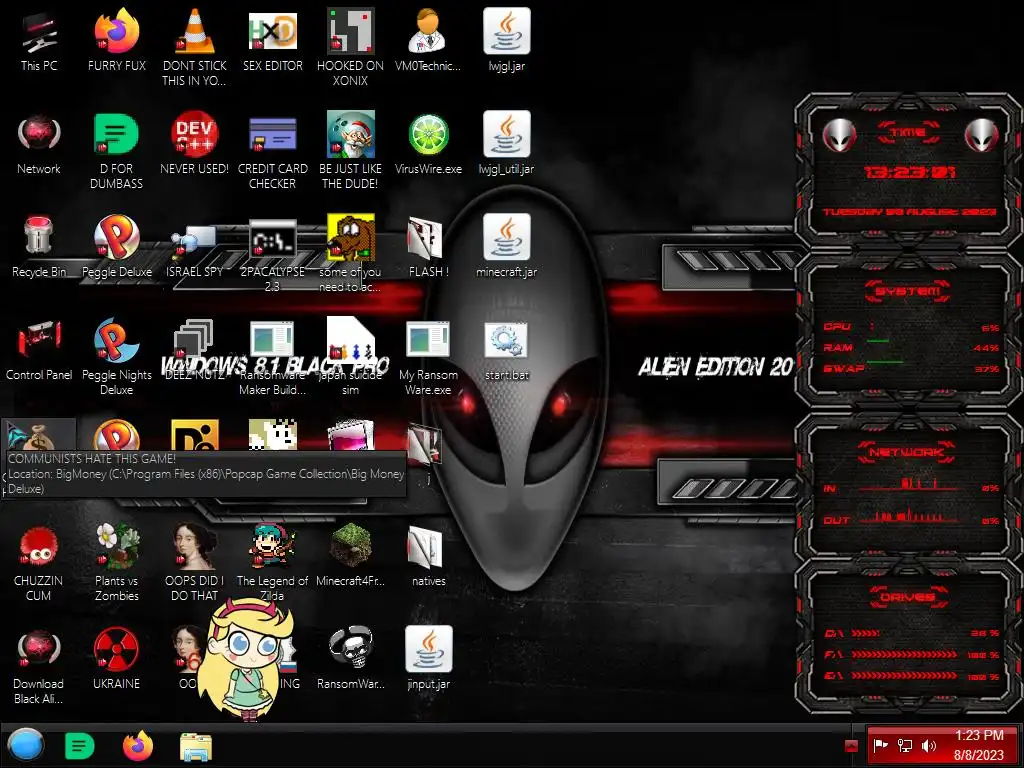Launch The Legend of Zilda icon
This screenshot has height=768, width=1024.
[272, 546]
